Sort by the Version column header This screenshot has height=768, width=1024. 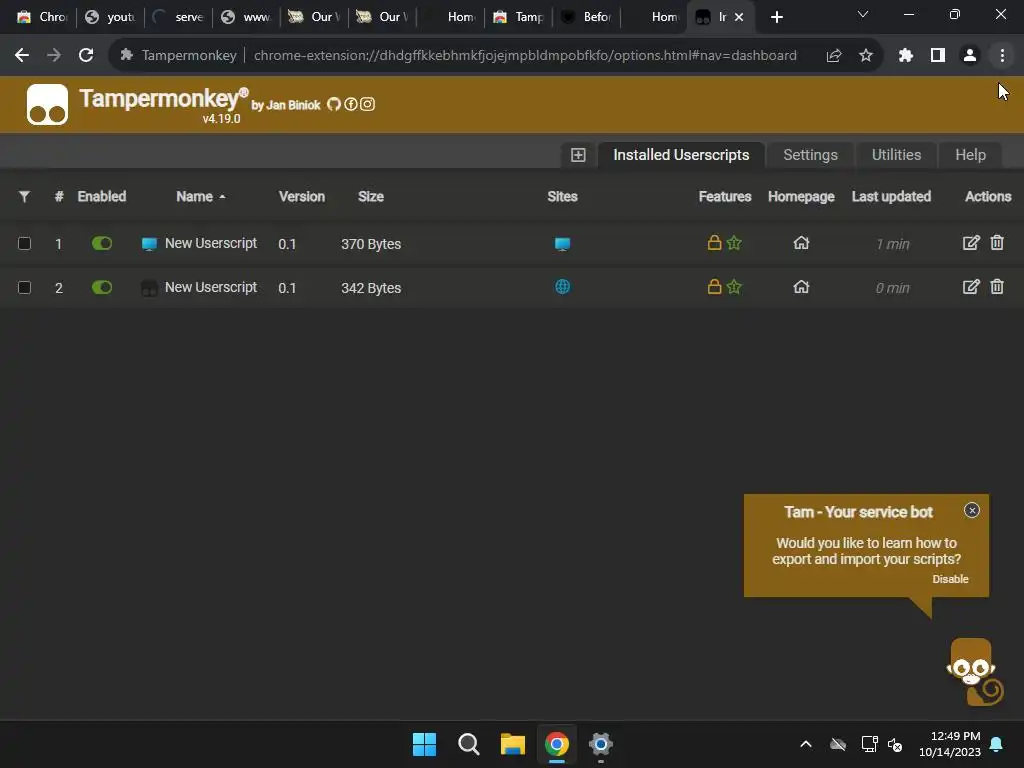pyautogui.click(x=302, y=197)
